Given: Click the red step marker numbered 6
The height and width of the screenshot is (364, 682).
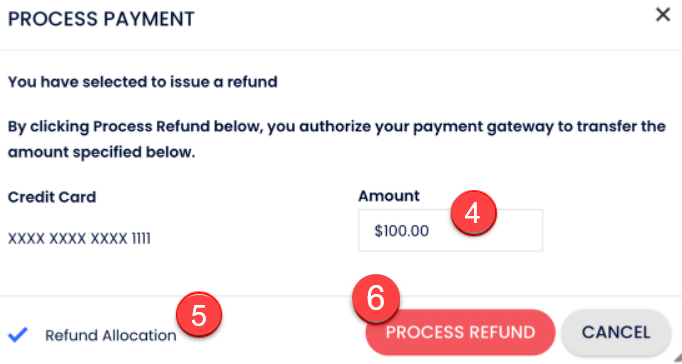Looking at the screenshot, I should point(376,298).
